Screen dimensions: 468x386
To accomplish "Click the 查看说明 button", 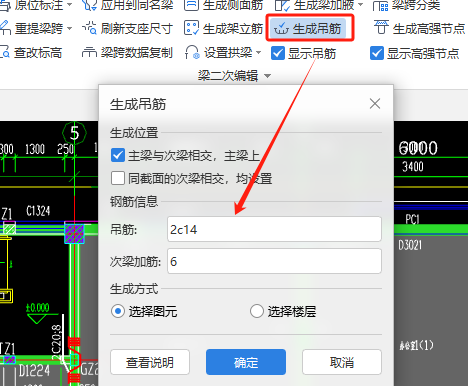I will pos(150,362).
